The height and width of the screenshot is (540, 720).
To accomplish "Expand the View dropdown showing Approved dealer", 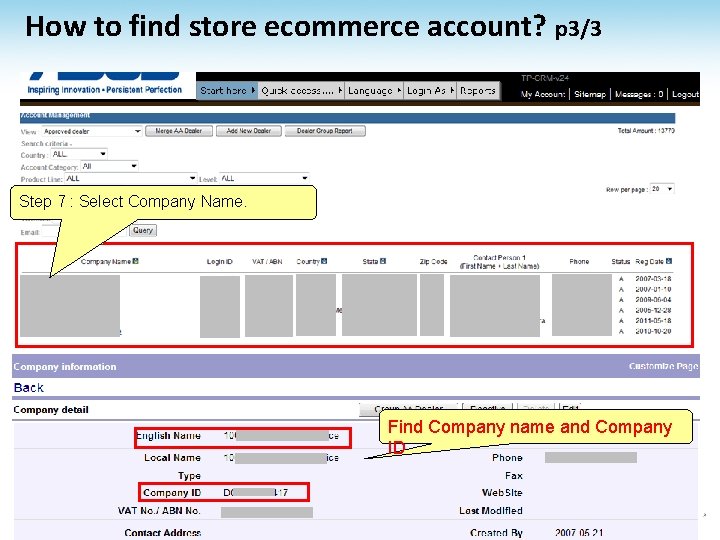I will tap(92, 131).
